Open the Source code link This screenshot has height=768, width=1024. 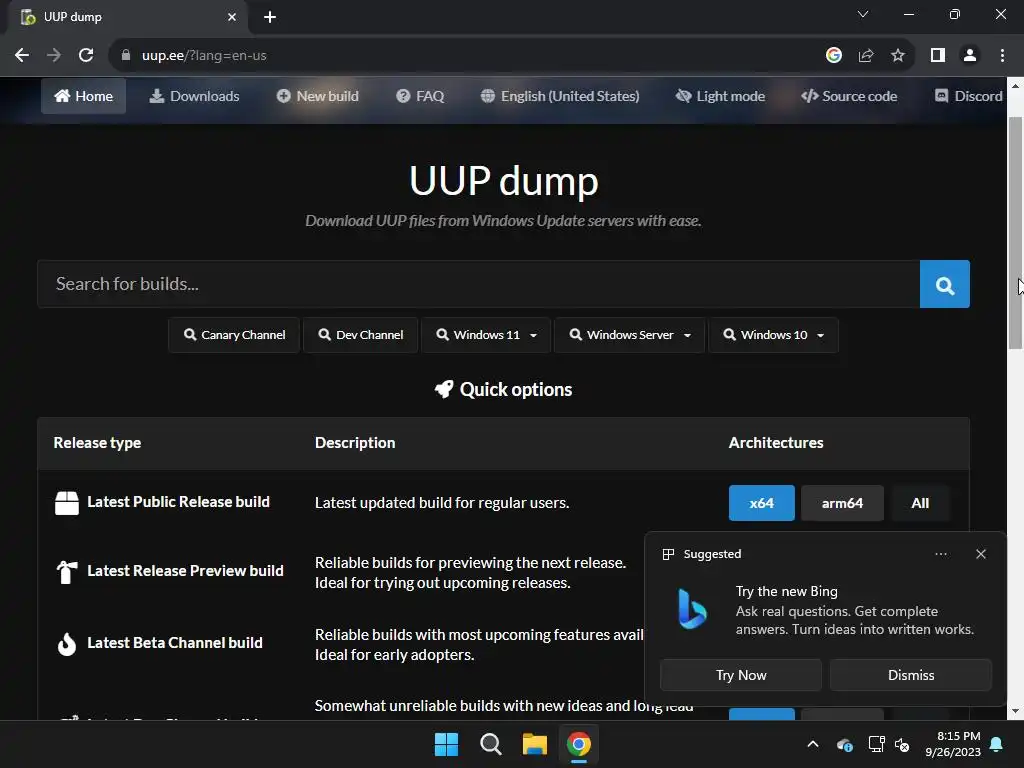click(x=849, y=96)
